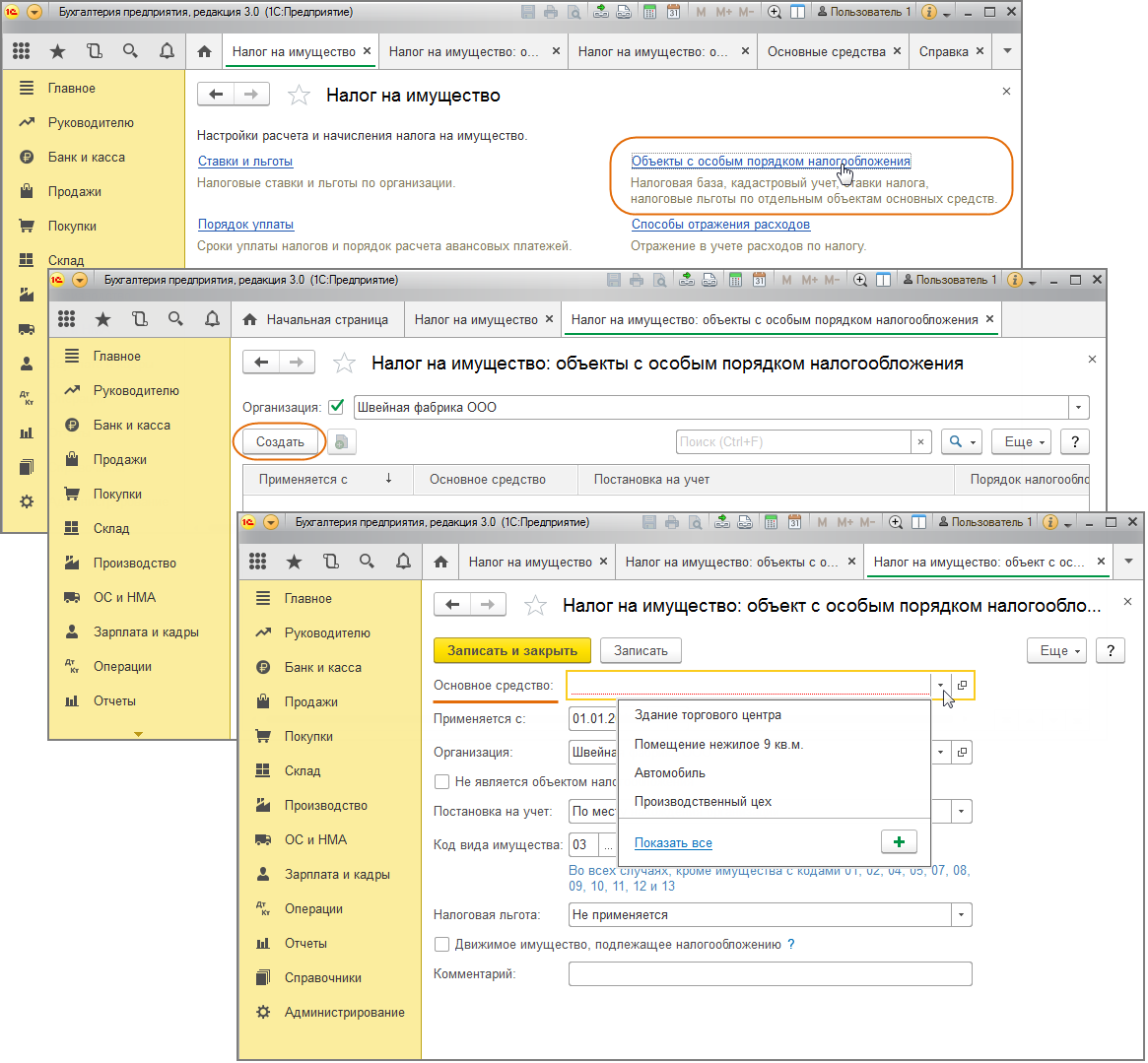
Task: Switch to Основные средства tab in back window
Action: 826,51
